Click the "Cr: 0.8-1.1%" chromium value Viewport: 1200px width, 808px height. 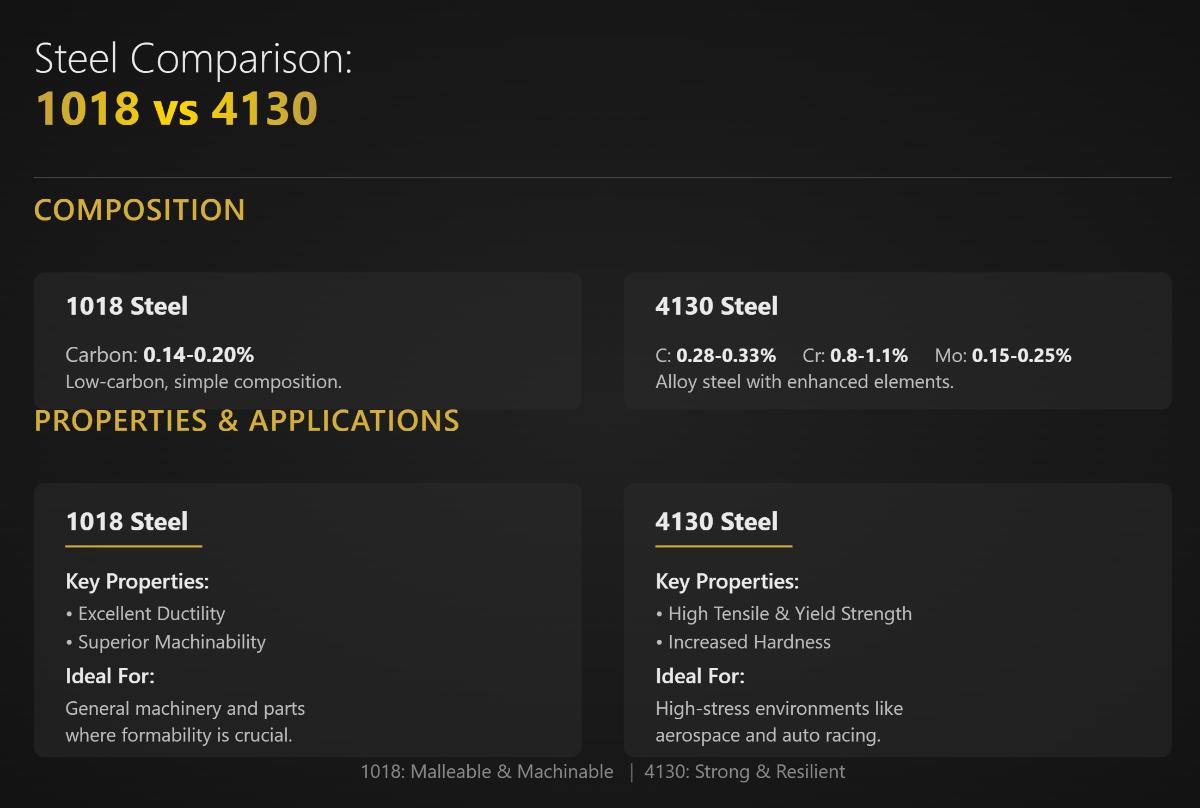pos(855,356)
